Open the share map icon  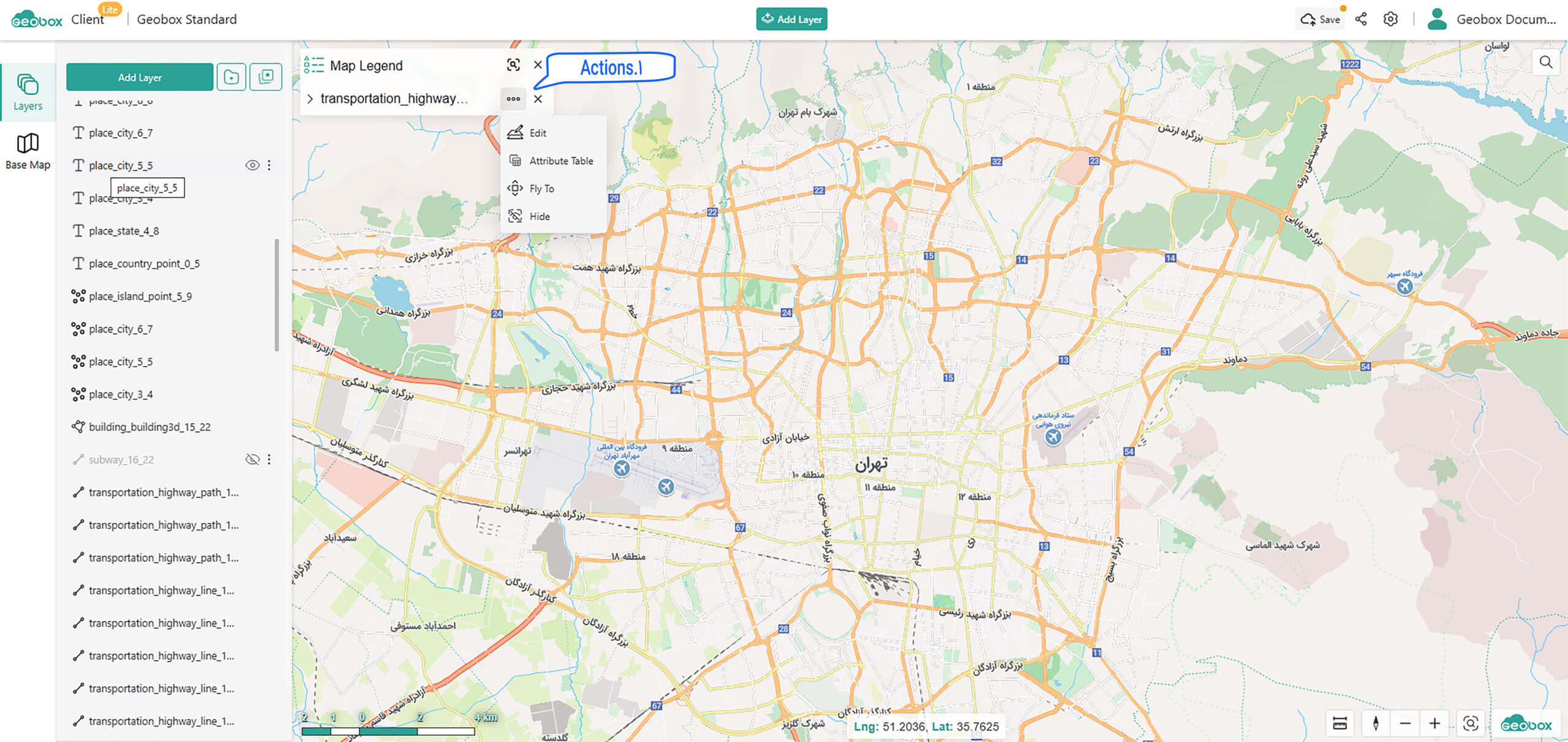[x=1361, y=19]
